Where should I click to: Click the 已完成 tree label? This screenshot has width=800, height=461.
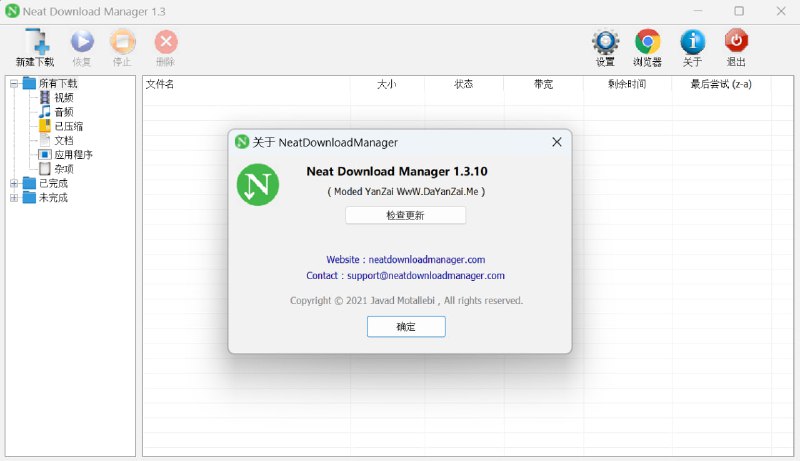point(54,183)
